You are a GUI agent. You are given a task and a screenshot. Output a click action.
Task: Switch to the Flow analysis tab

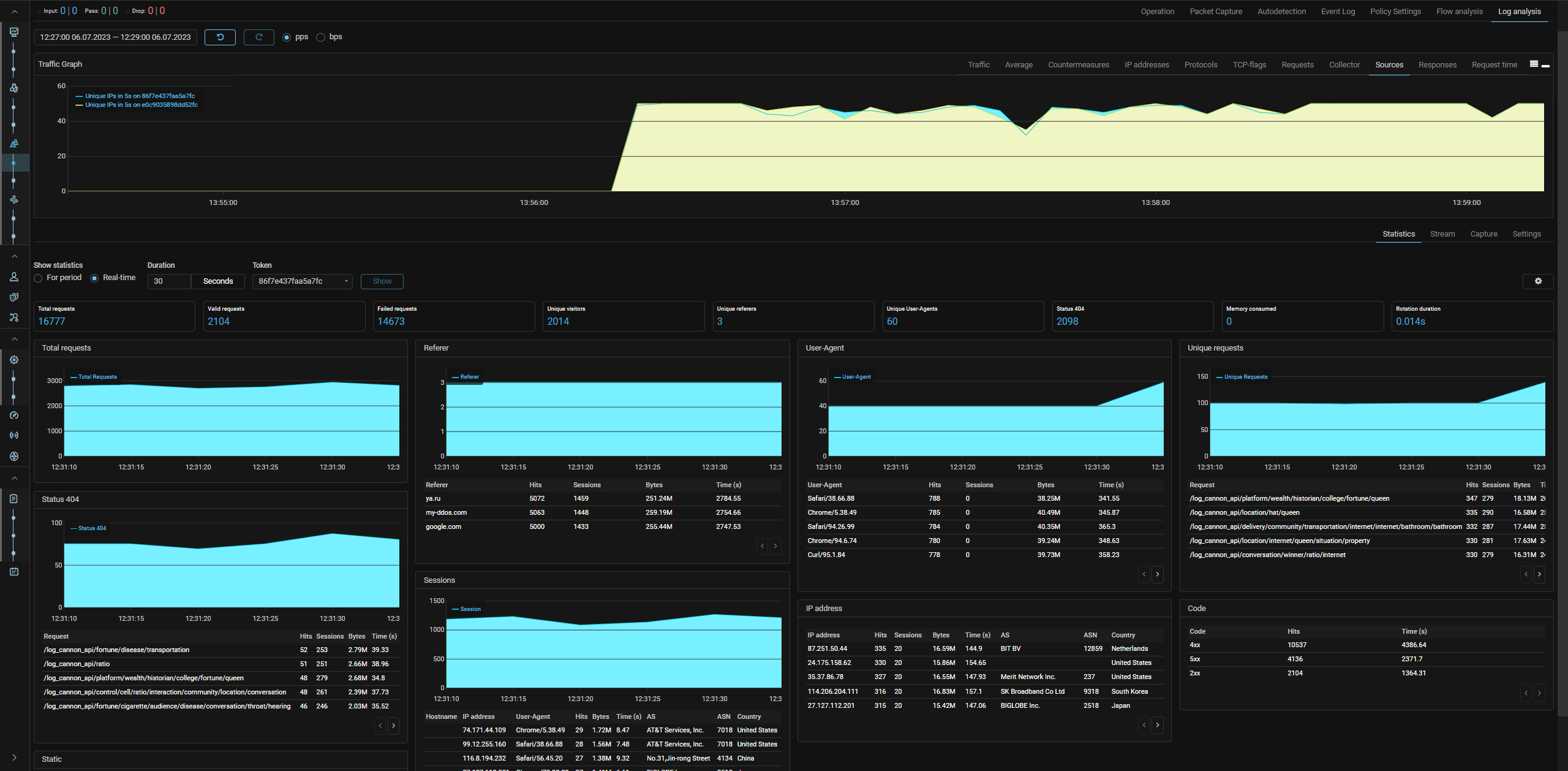[x=1459, y=12]
